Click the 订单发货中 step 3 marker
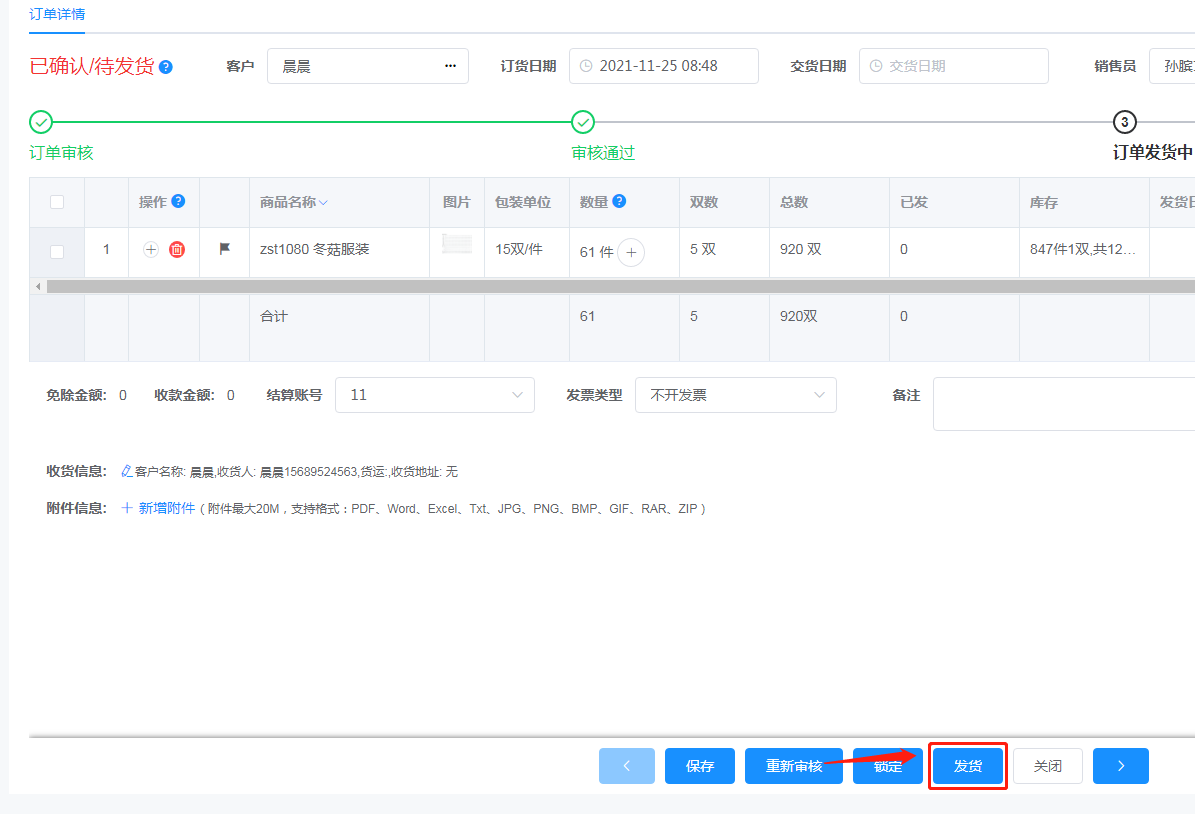 (1124, 122)
